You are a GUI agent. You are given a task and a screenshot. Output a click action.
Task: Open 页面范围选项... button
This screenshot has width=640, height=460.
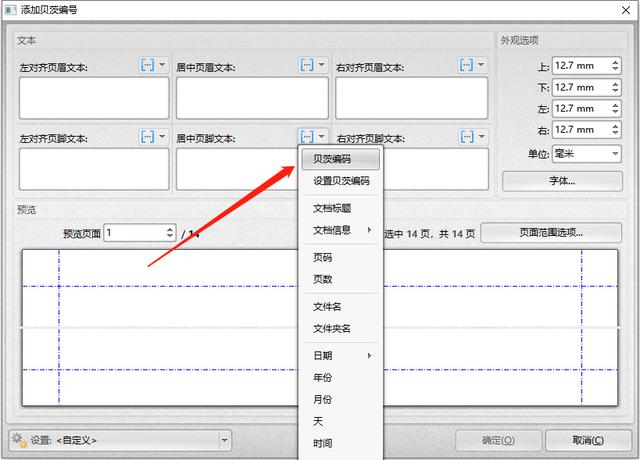[551, 233]
